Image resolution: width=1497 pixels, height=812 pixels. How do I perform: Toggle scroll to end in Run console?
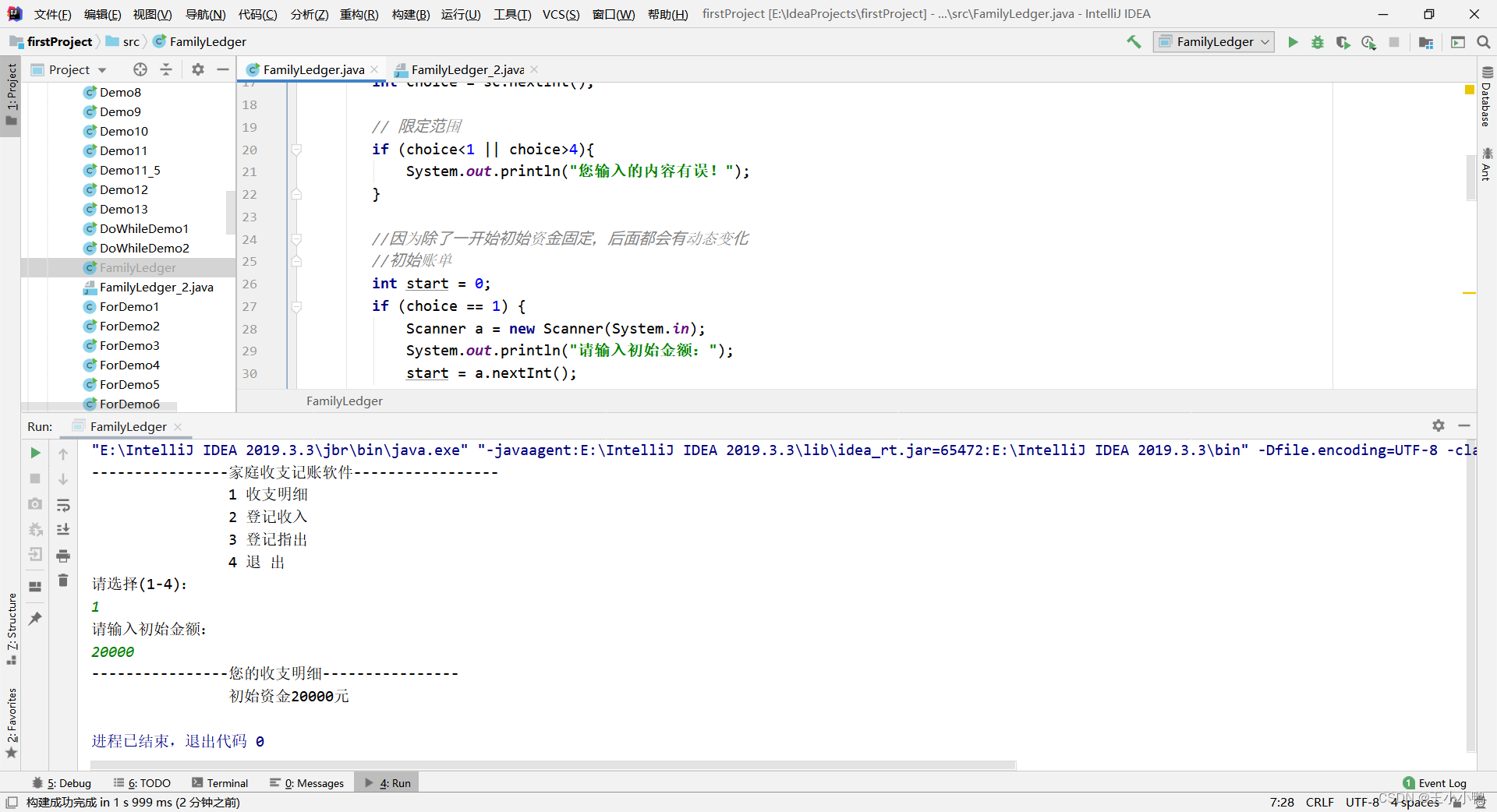click(63, 530)
